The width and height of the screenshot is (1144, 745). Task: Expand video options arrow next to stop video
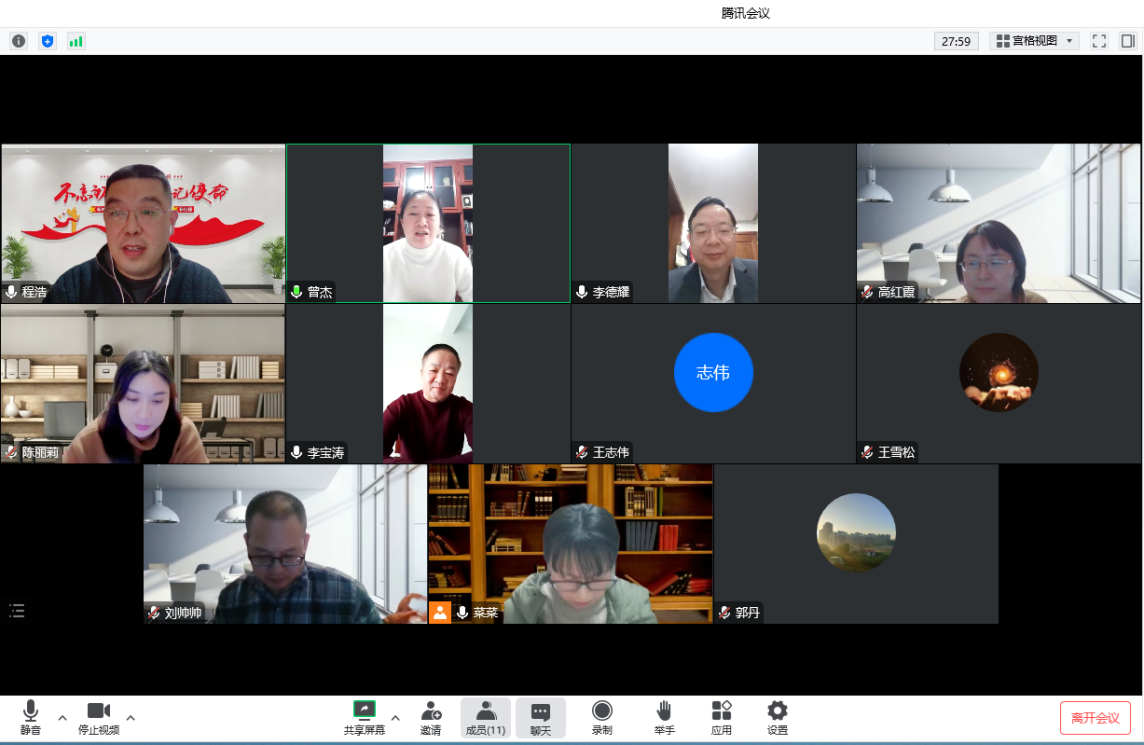click(x=130, y=718)
